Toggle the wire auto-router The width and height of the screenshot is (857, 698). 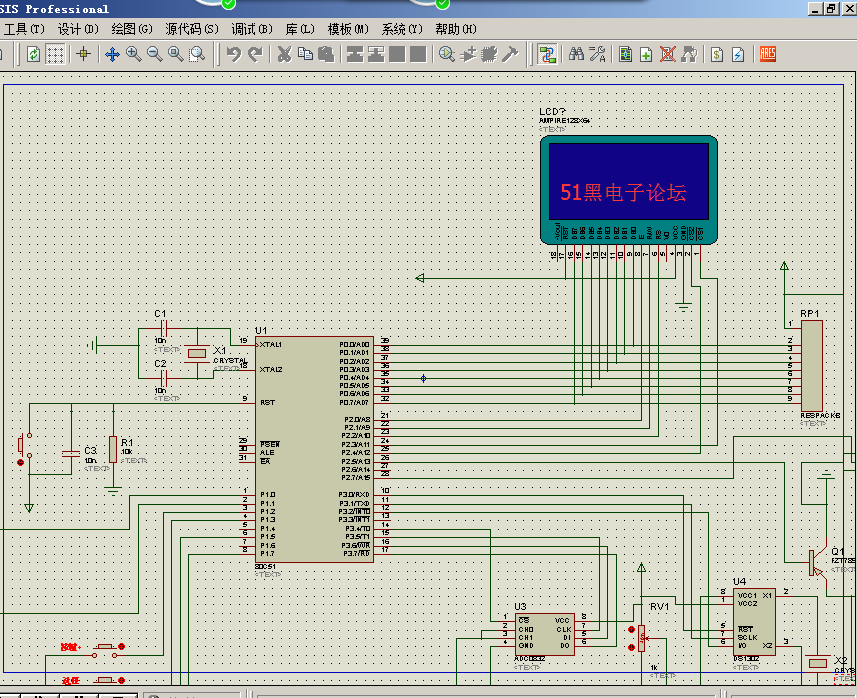coord(547,54)
